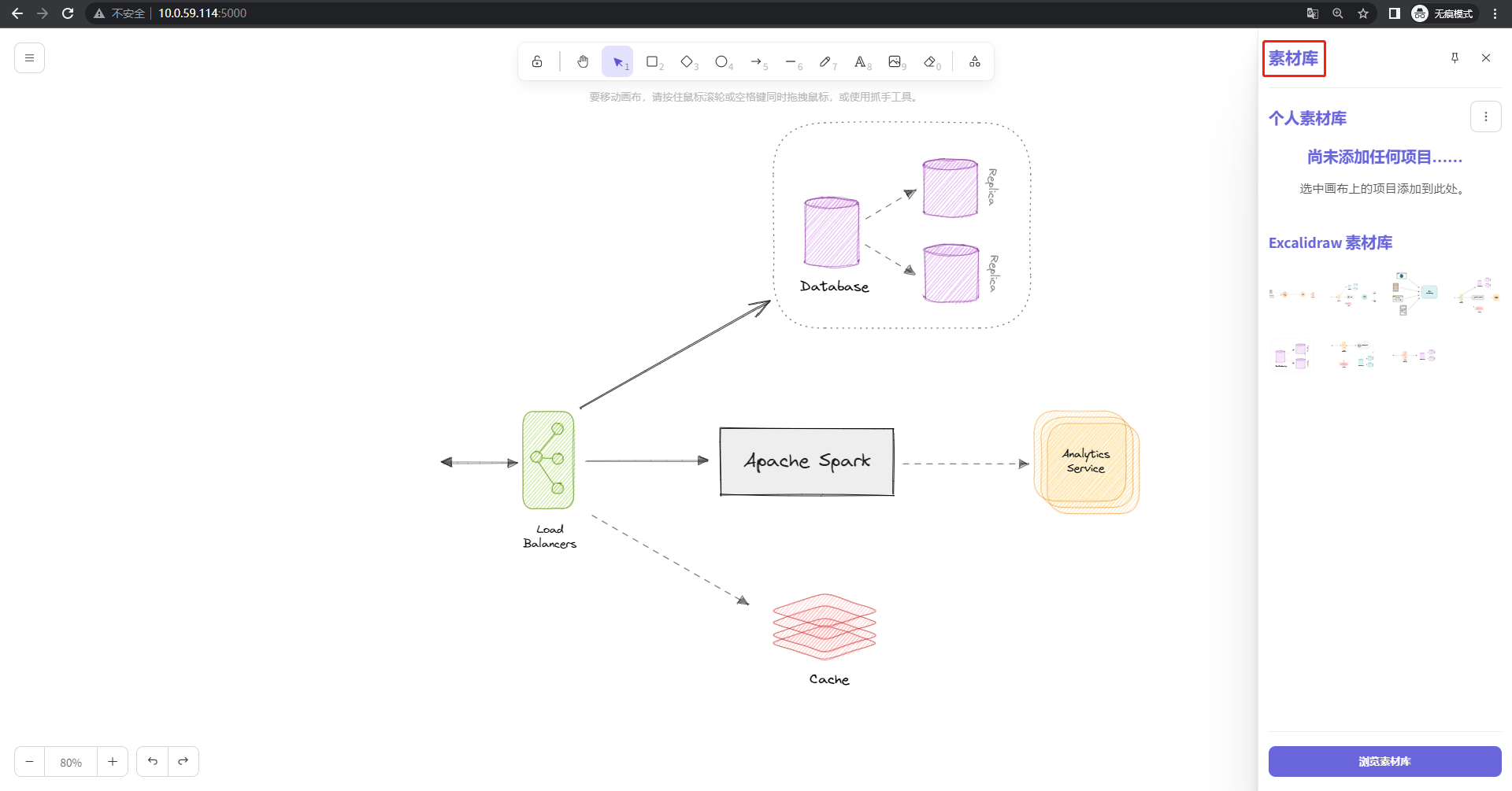Select the Eraser tool

coord(930,61)
